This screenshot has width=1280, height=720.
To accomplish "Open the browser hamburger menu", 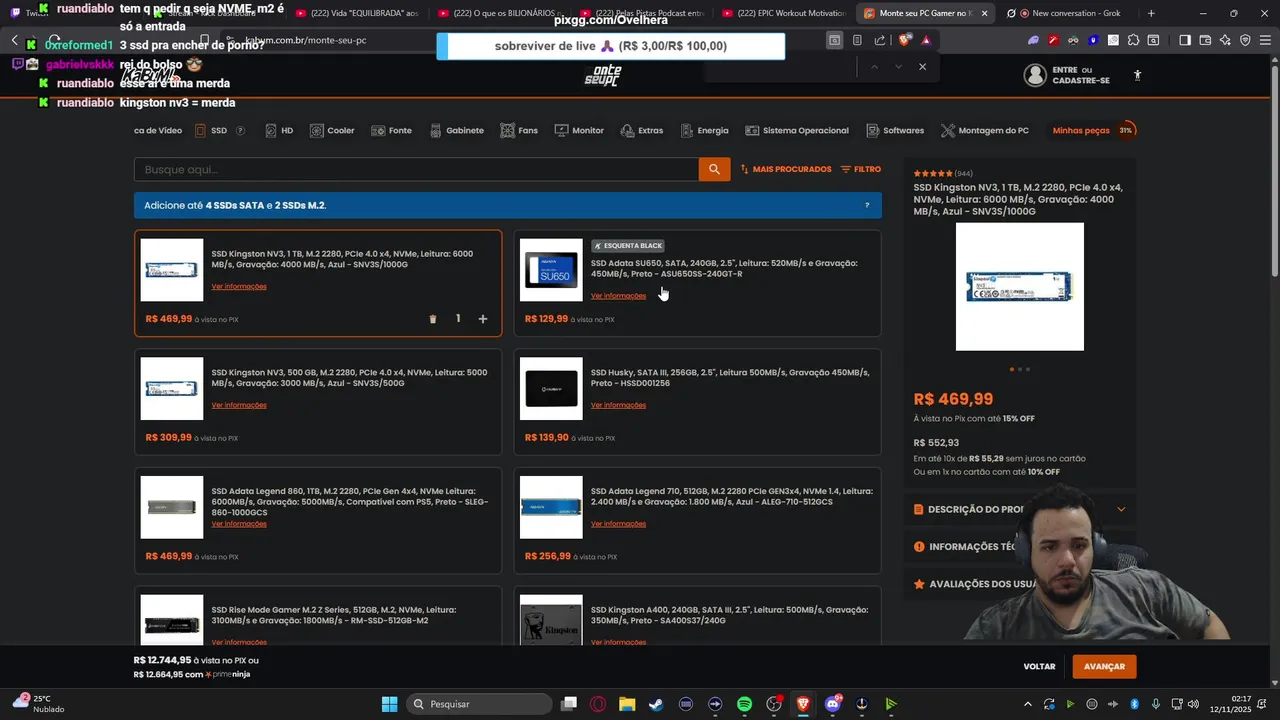I will coord(1264,40).
